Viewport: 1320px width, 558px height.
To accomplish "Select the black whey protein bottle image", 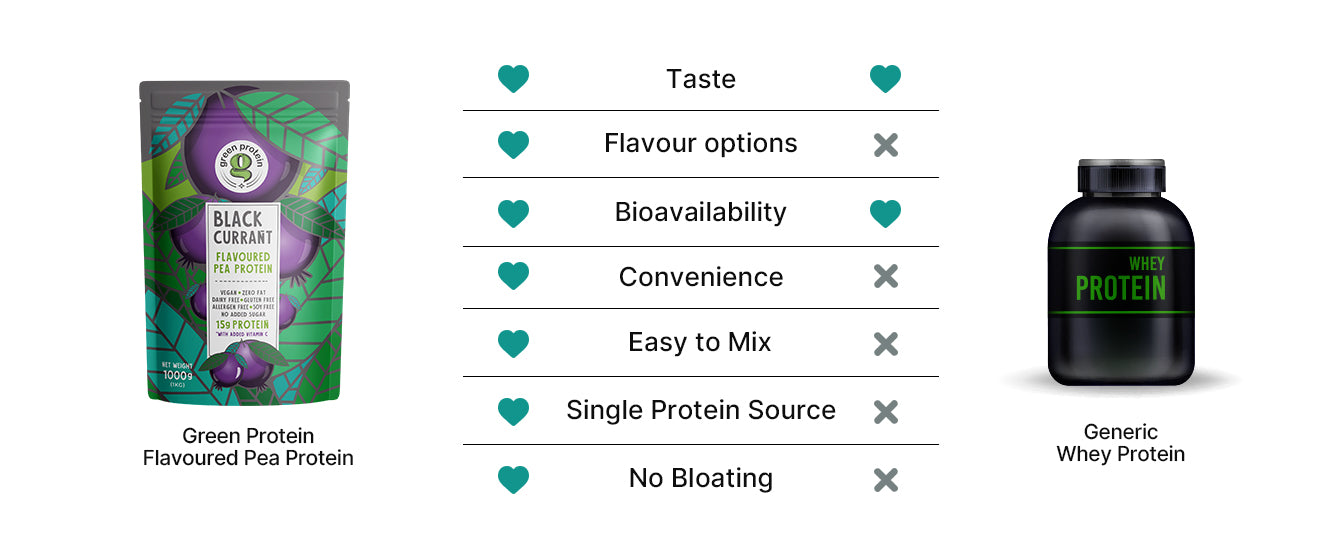I will pyautogui.click(x=1120, y=272).
